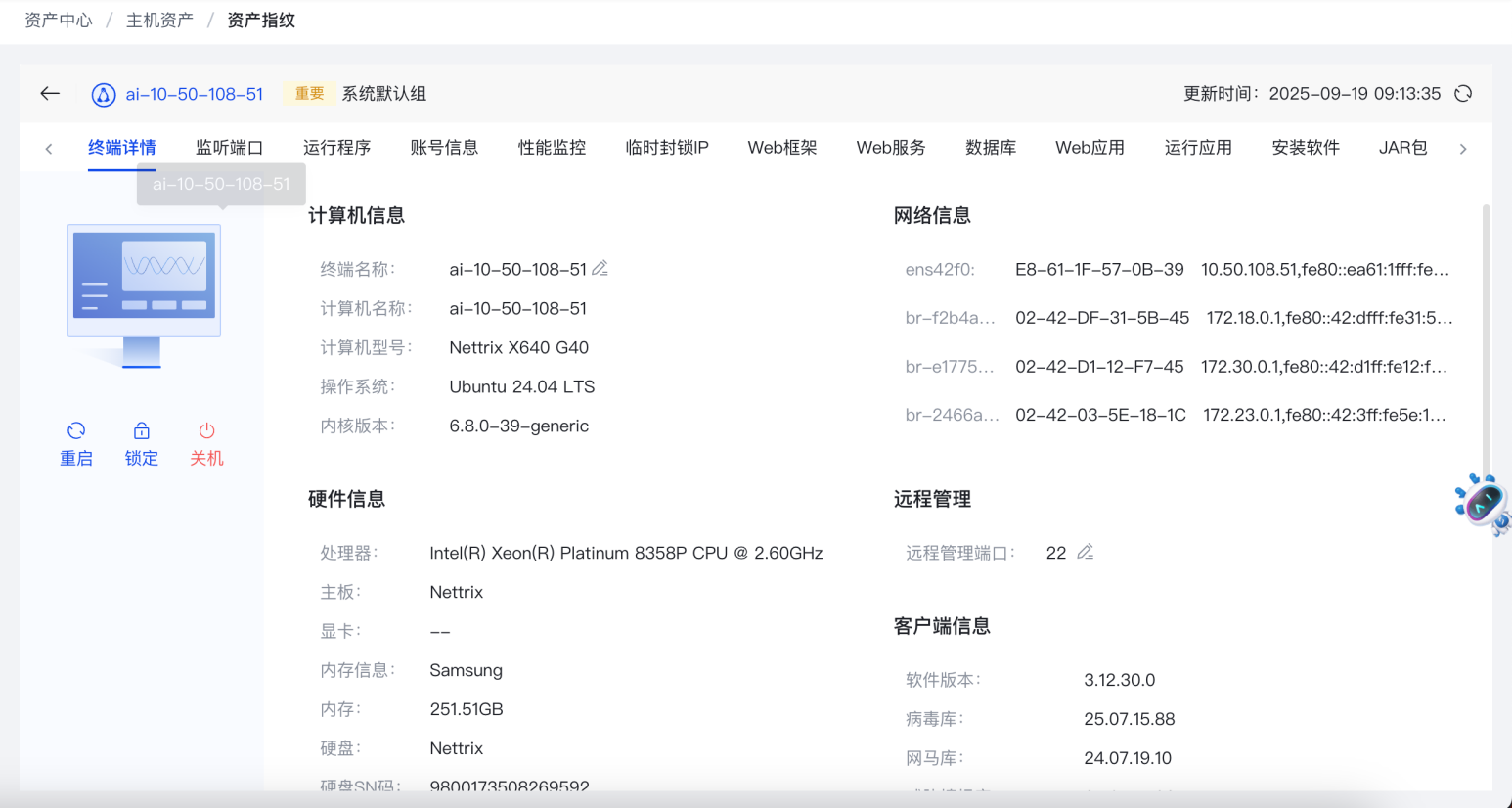Click the restart (重启) icon
Viewport: 1512px width, 808px height.
[76, 431]
